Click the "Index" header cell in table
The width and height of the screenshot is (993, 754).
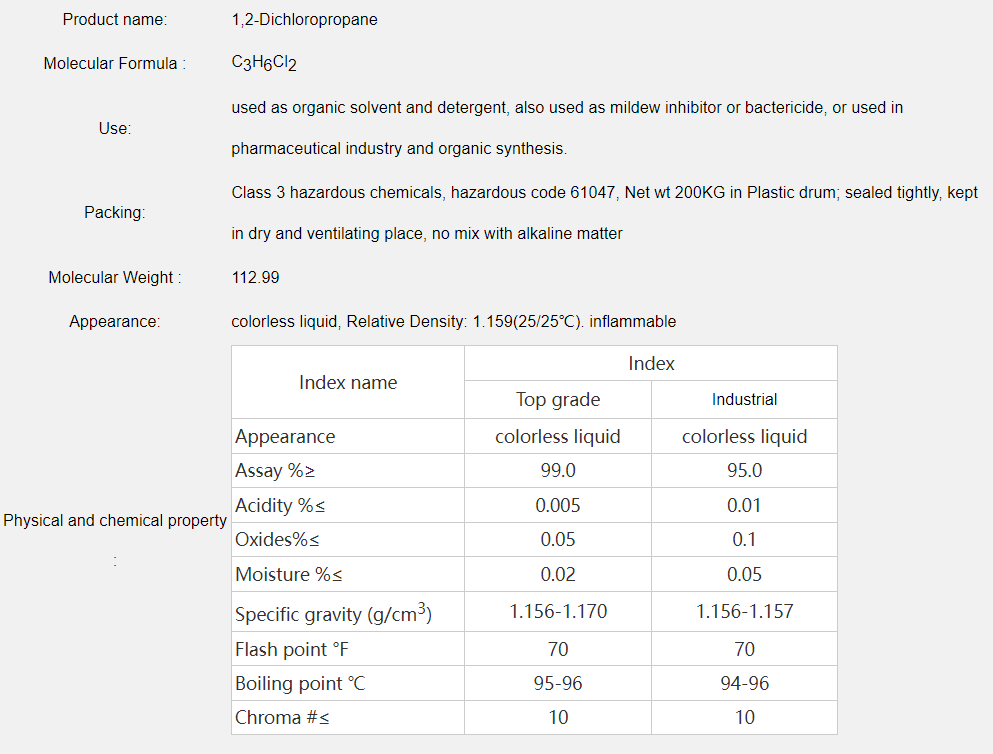[651, 364]
